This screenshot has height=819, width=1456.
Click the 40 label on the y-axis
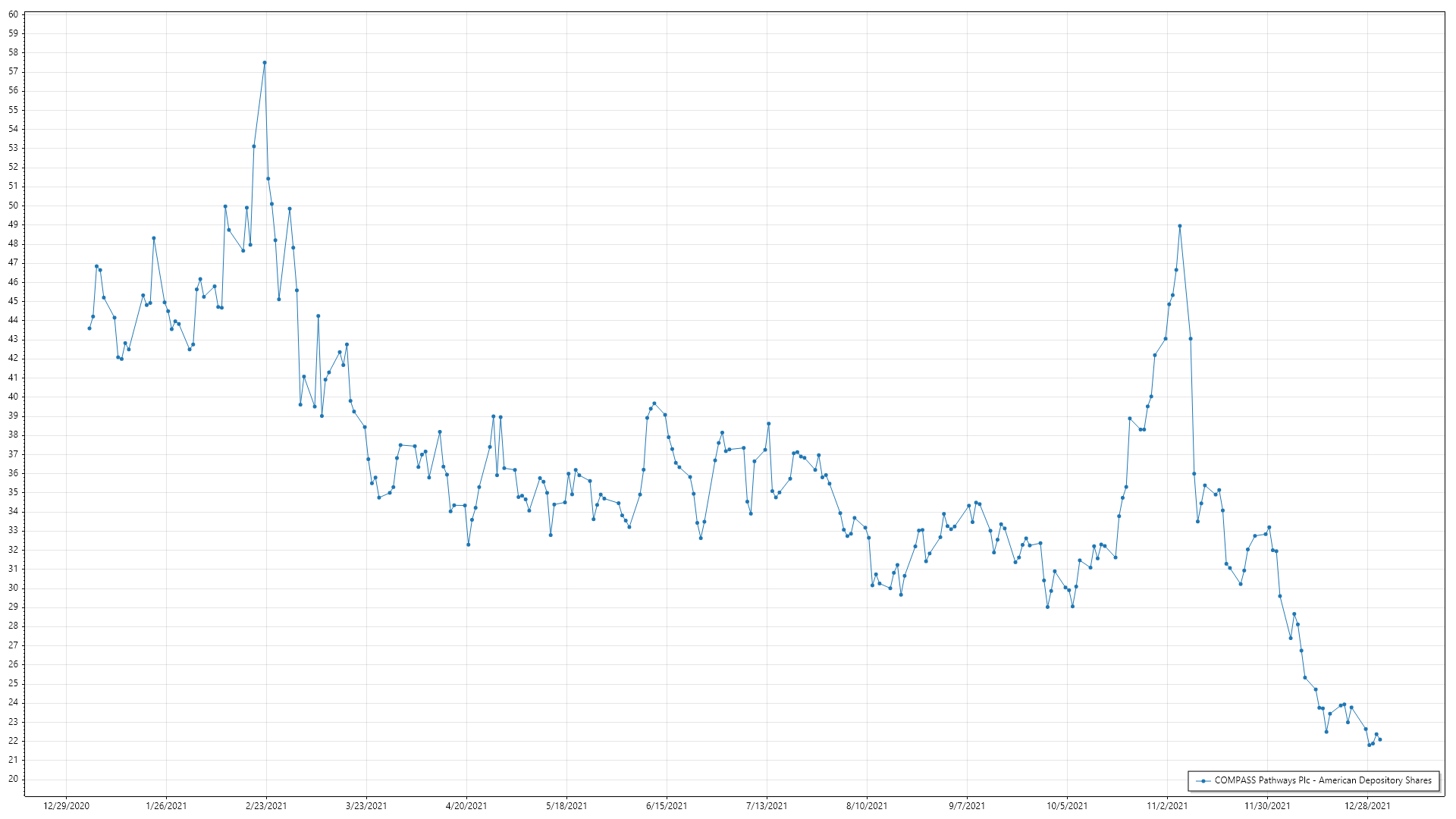click(x=14, y=397)
